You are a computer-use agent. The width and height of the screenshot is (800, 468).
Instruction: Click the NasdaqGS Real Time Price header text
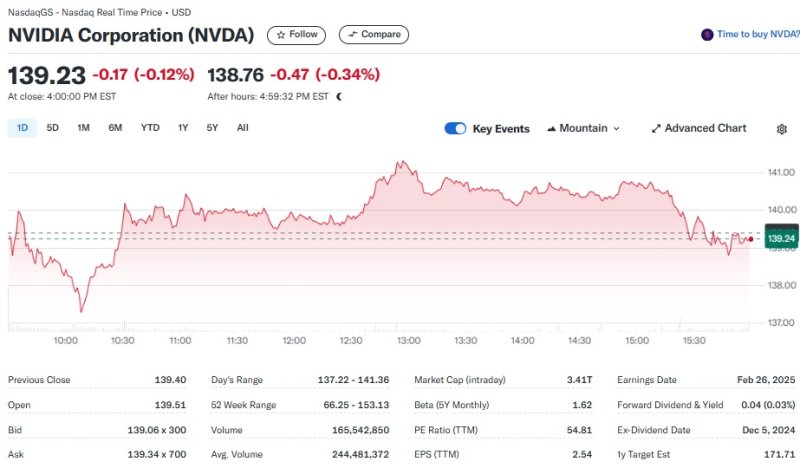99,12
